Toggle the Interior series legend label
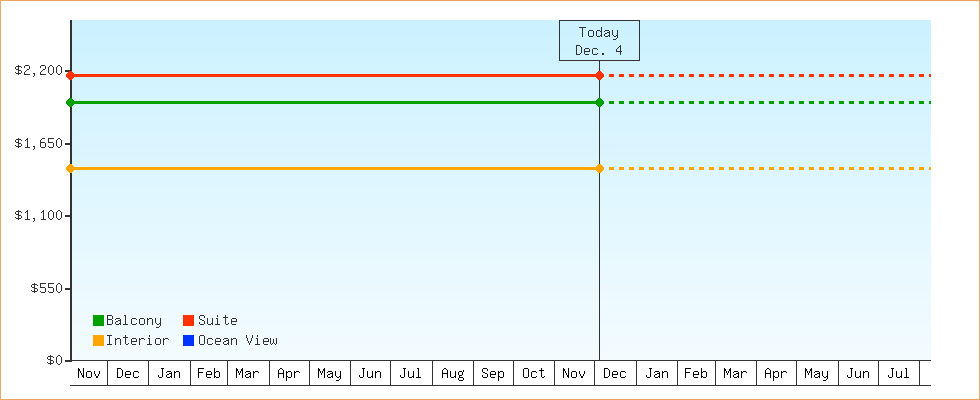The image size is (980, 400). (x=137, y=341)
